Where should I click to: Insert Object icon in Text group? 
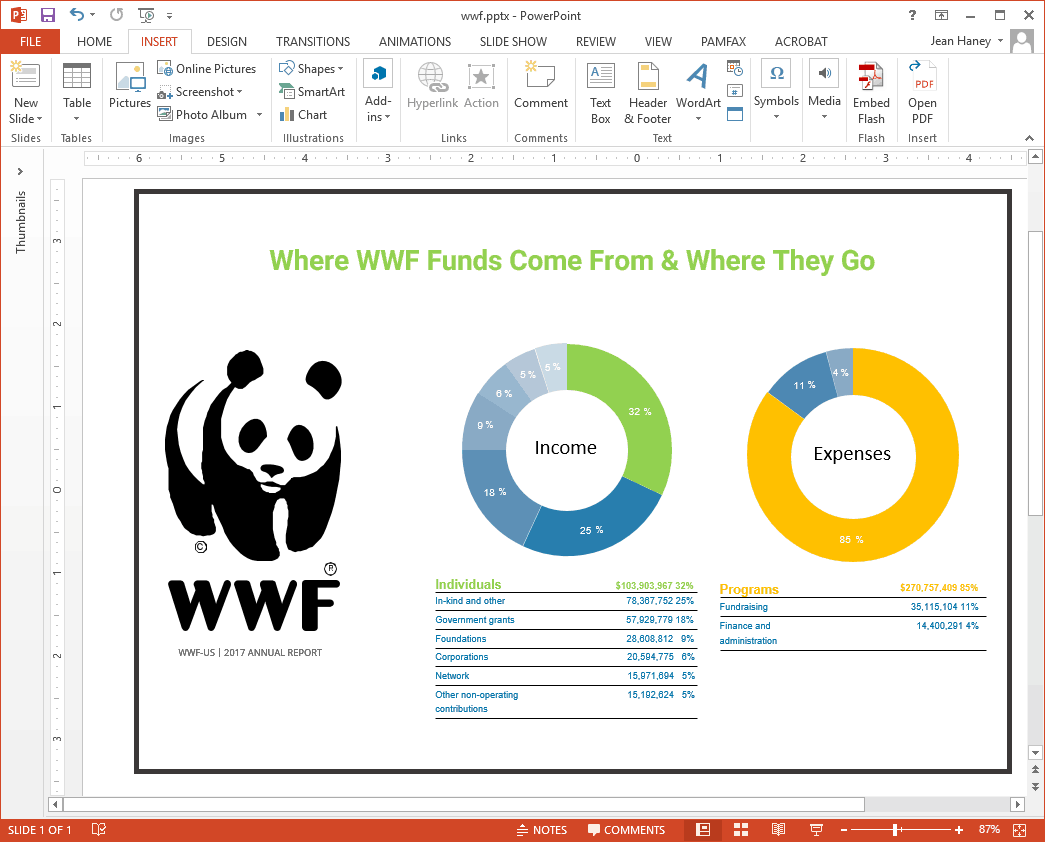pos(735,114)
